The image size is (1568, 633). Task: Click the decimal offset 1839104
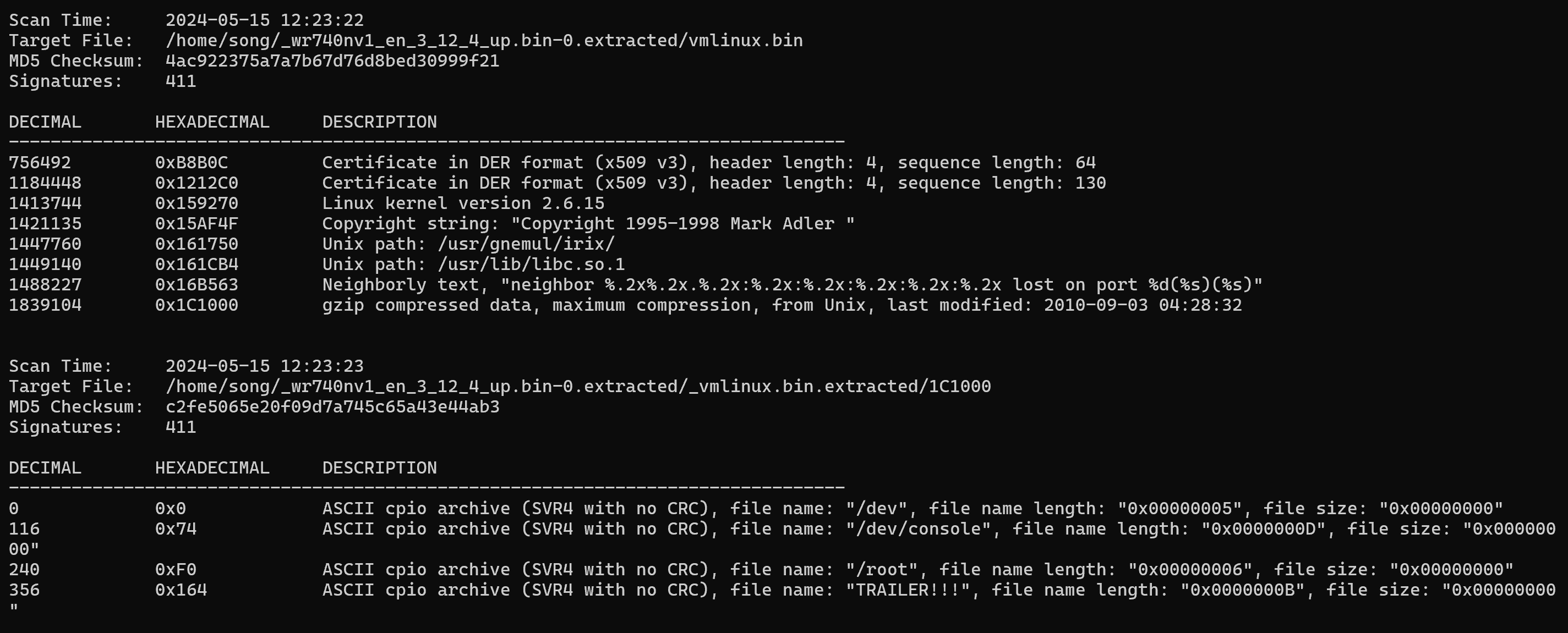[45, 305]
